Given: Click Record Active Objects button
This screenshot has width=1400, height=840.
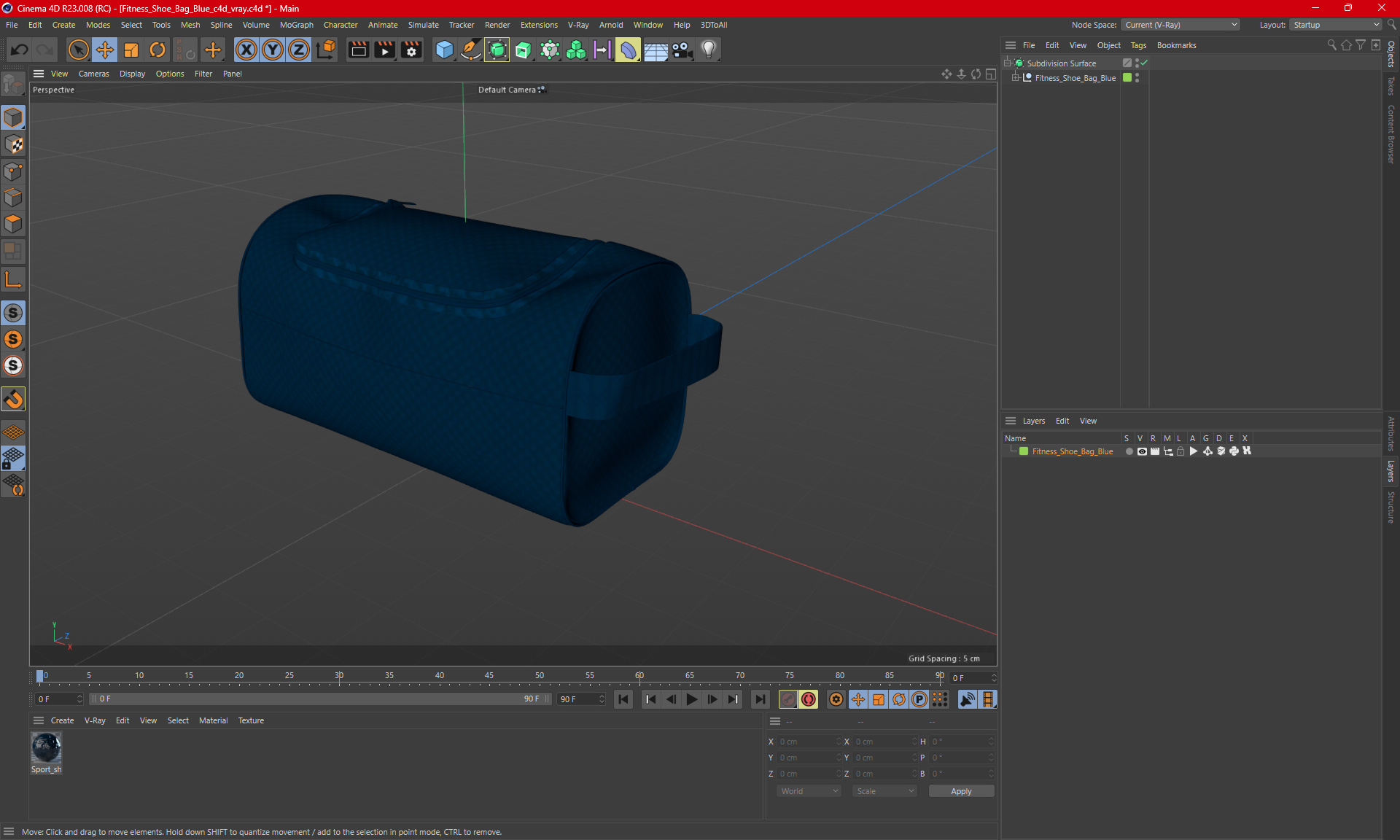Looking at the screenshot, I should click(788, 699).
